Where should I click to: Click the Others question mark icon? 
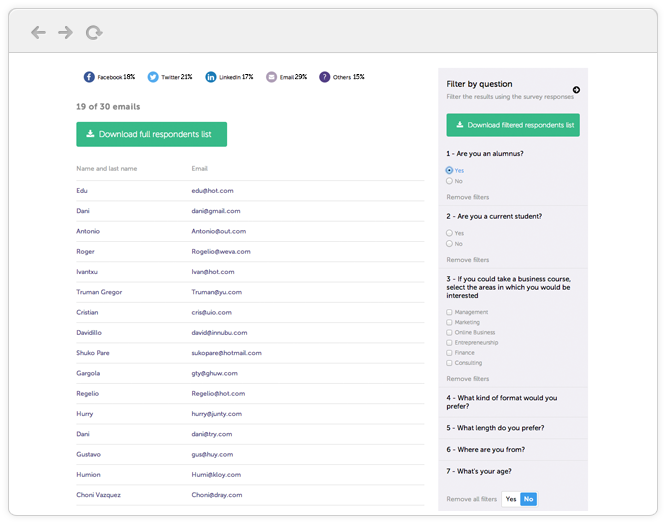pyautogui.click(x=325, y=77)
